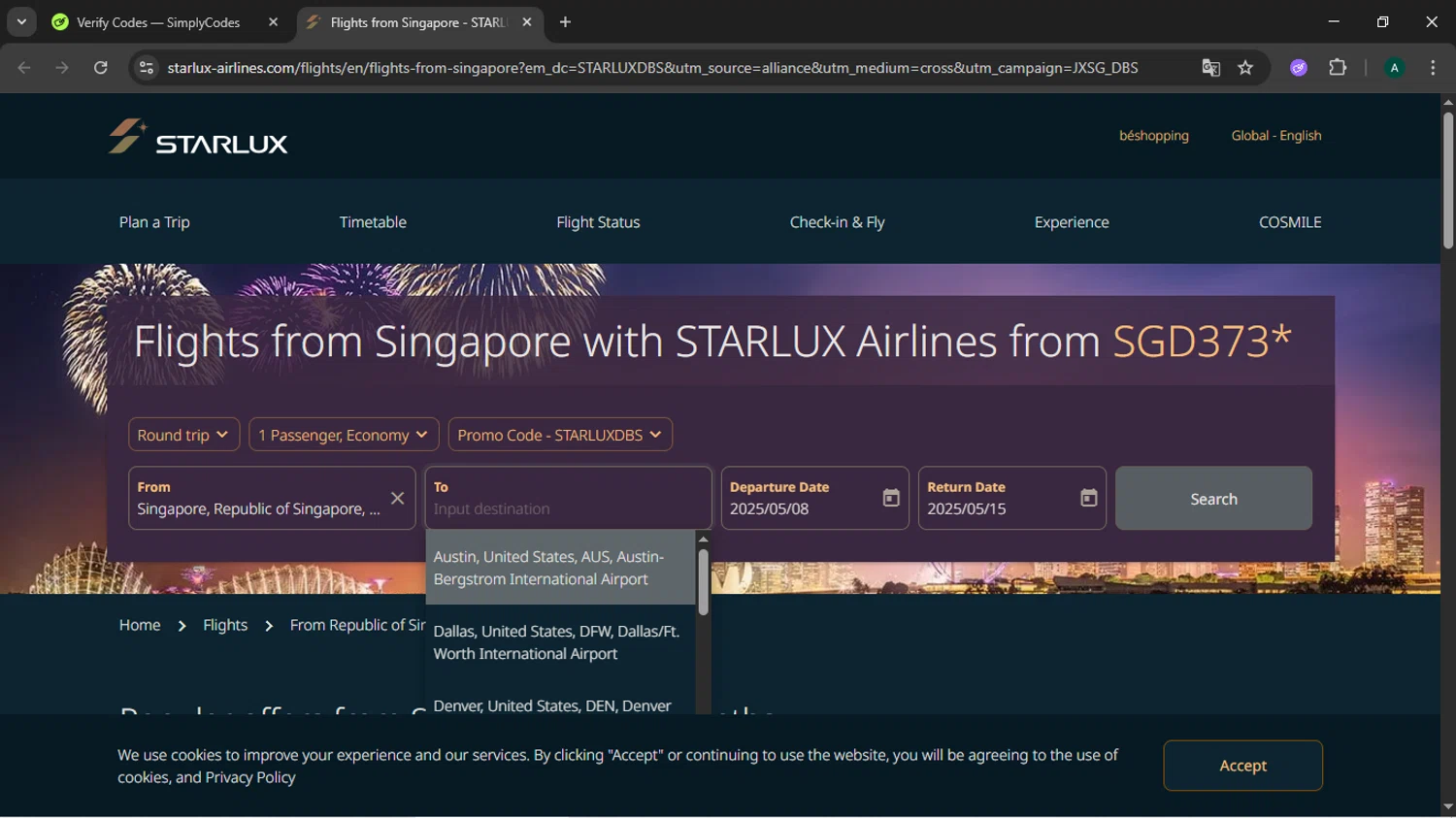Open the béshopping link
1456x818 pixels.
1154,136
